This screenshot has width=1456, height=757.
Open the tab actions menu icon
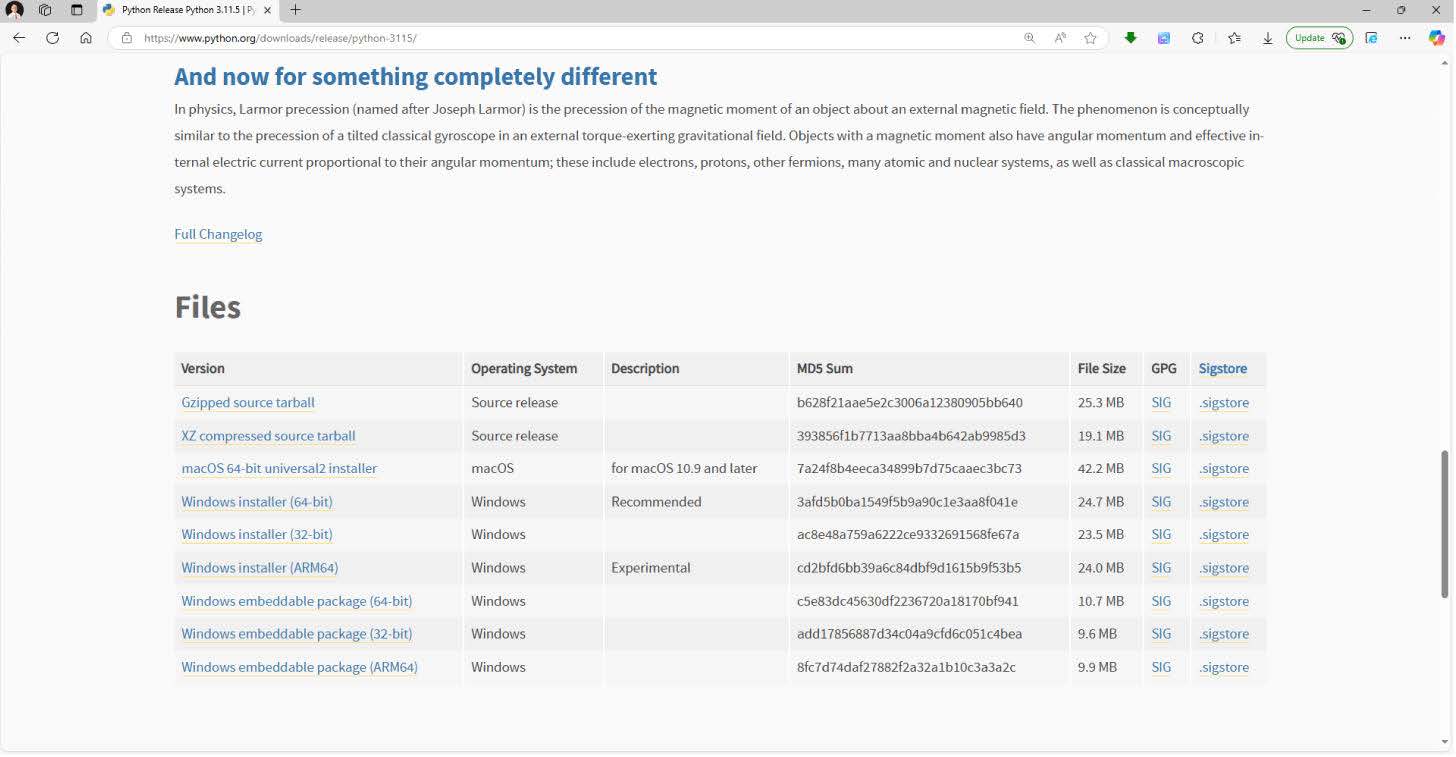pos(77,10)
